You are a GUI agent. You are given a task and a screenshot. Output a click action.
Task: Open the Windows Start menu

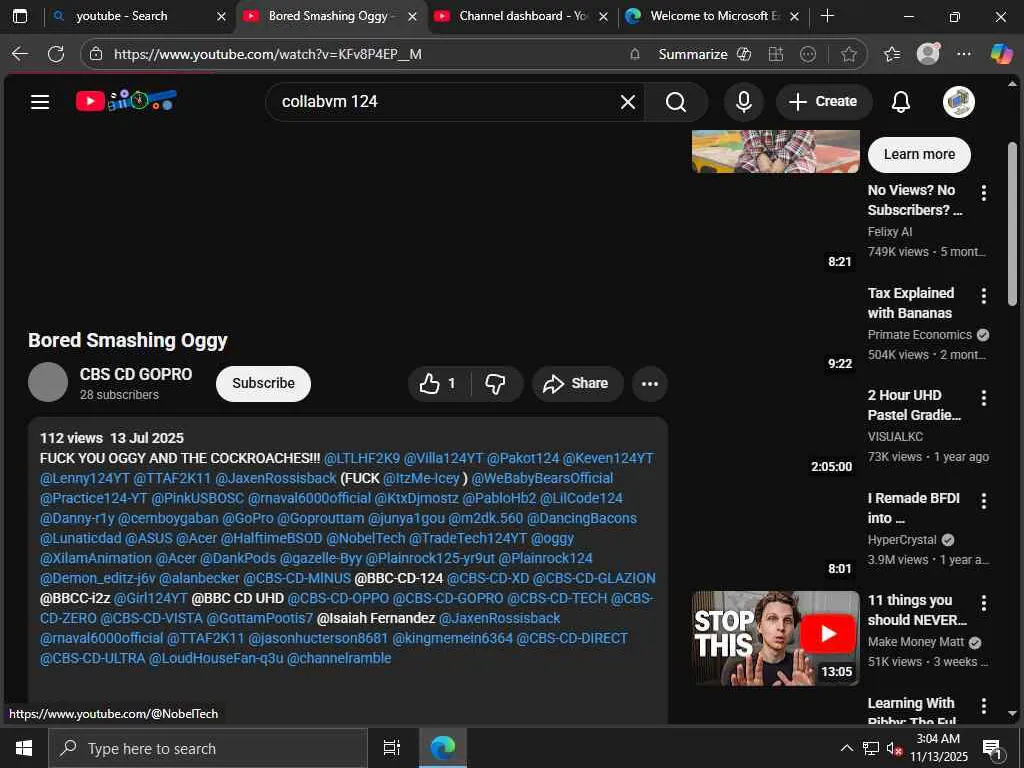coord(24,748)
